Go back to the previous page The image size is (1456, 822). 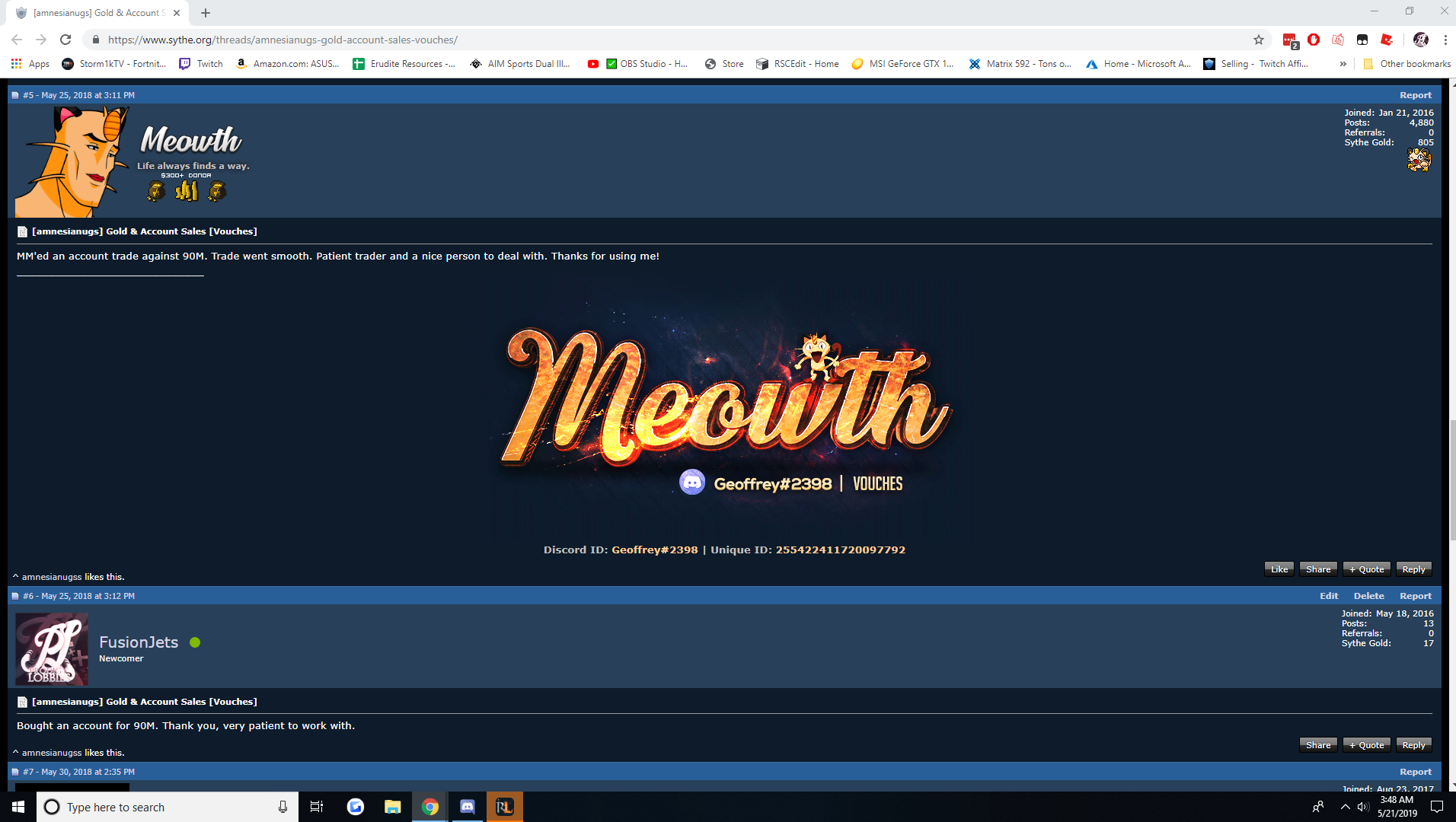pyautogui.click(x=17, y=40)
